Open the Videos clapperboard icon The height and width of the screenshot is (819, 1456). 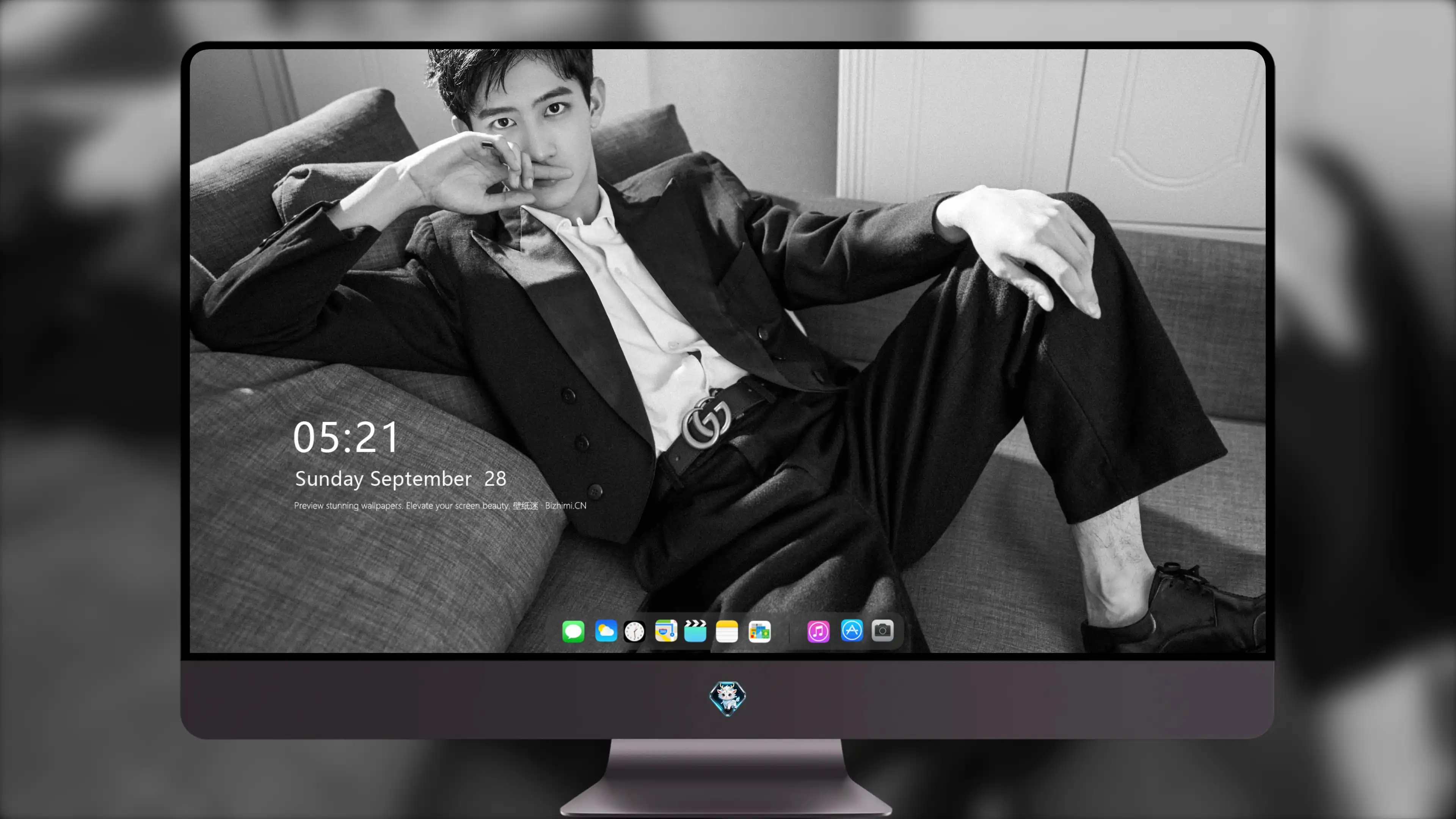(695, 631)
